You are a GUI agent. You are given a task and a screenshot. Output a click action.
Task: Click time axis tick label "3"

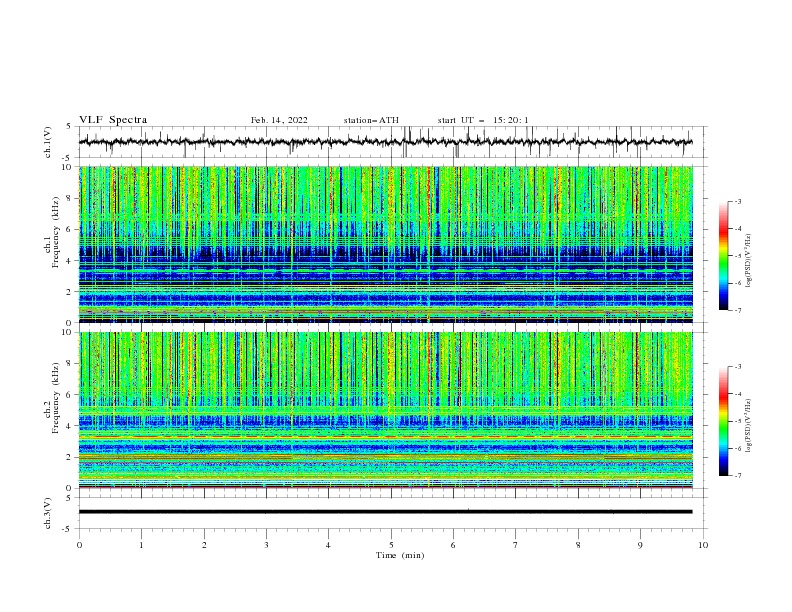pos(266,545)
